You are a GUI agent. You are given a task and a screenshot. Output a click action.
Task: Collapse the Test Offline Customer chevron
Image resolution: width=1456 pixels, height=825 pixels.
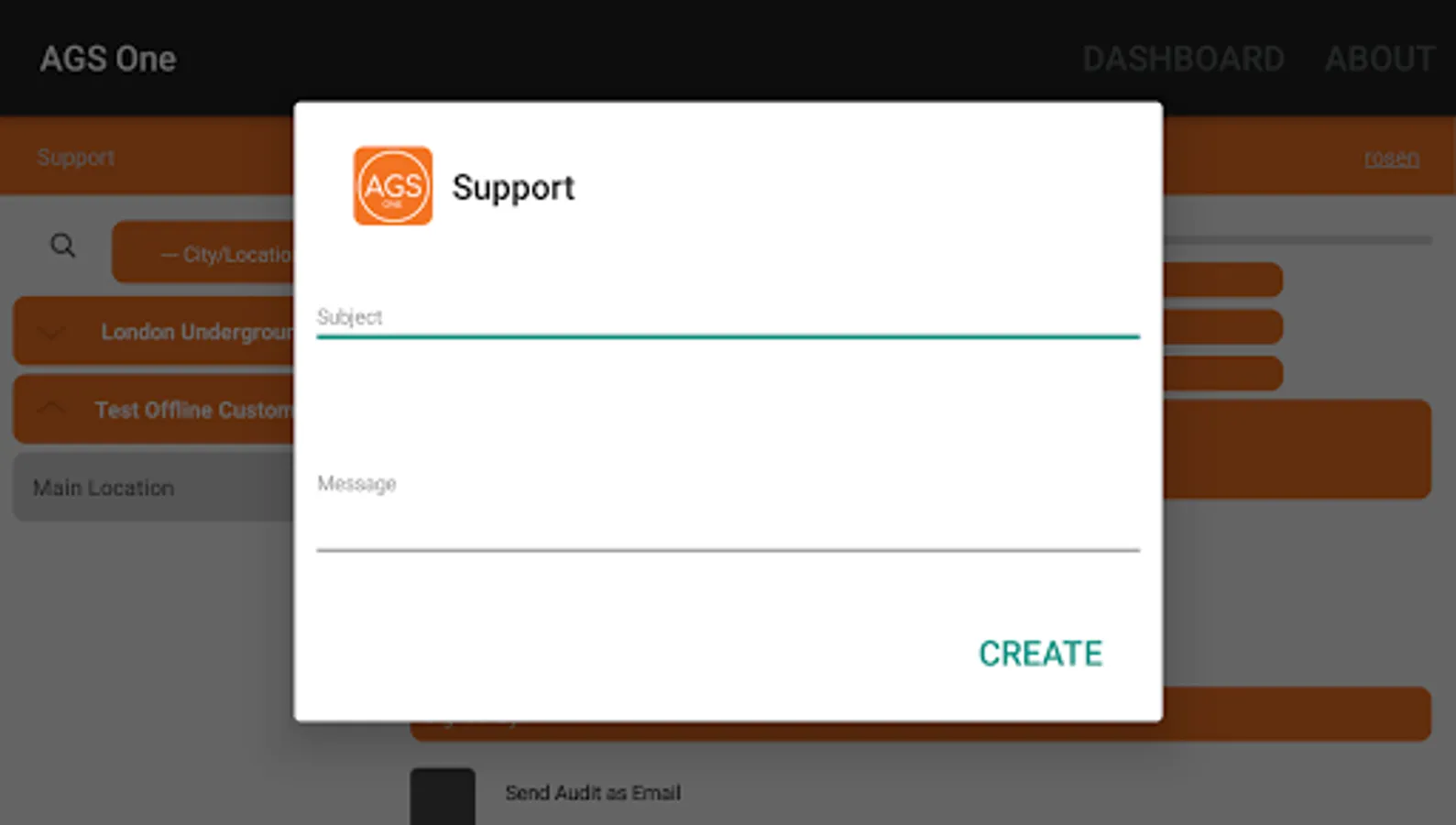pyautogui.click(x=51, y=409)
